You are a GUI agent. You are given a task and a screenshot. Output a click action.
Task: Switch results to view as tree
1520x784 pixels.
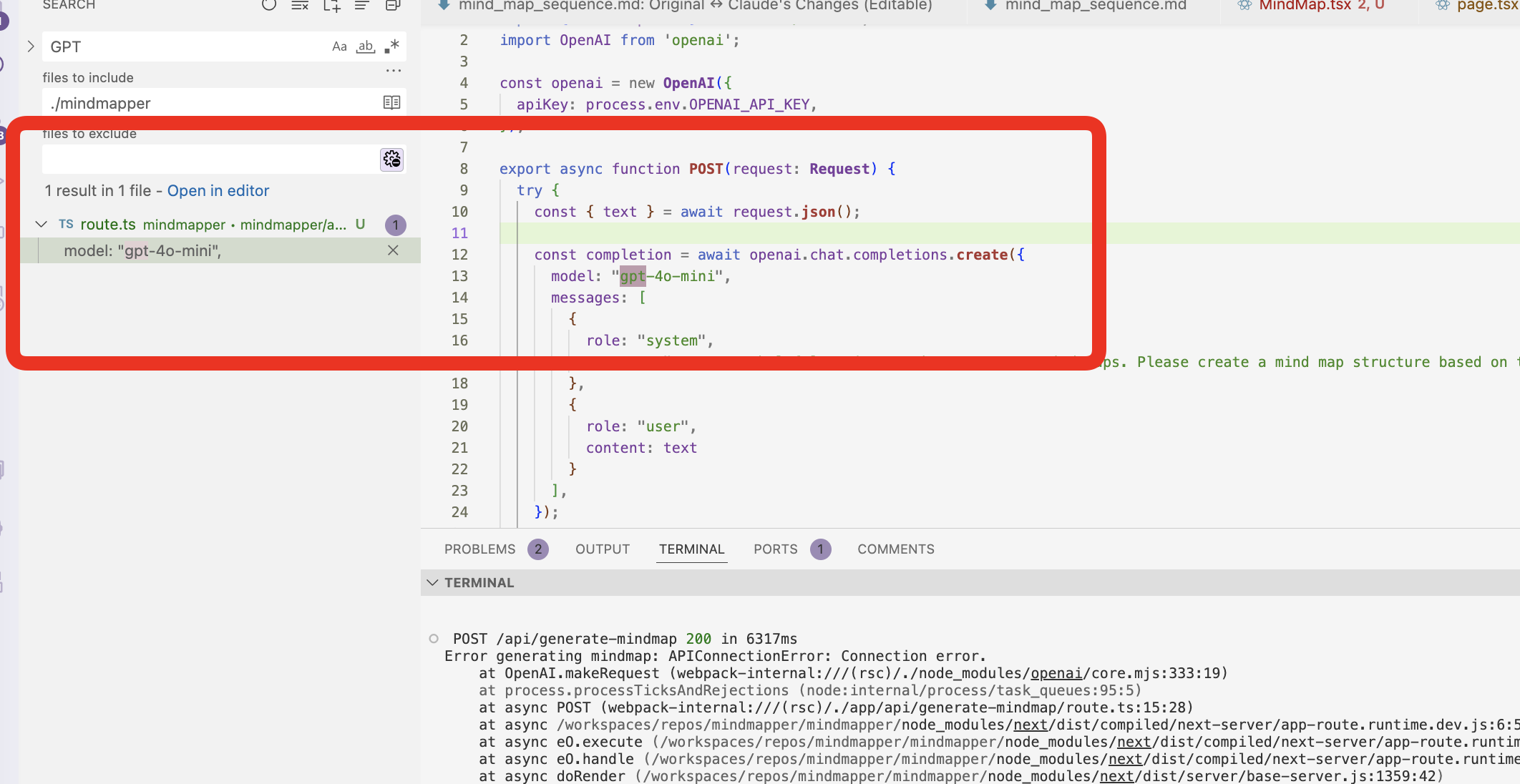coord(362,6)
